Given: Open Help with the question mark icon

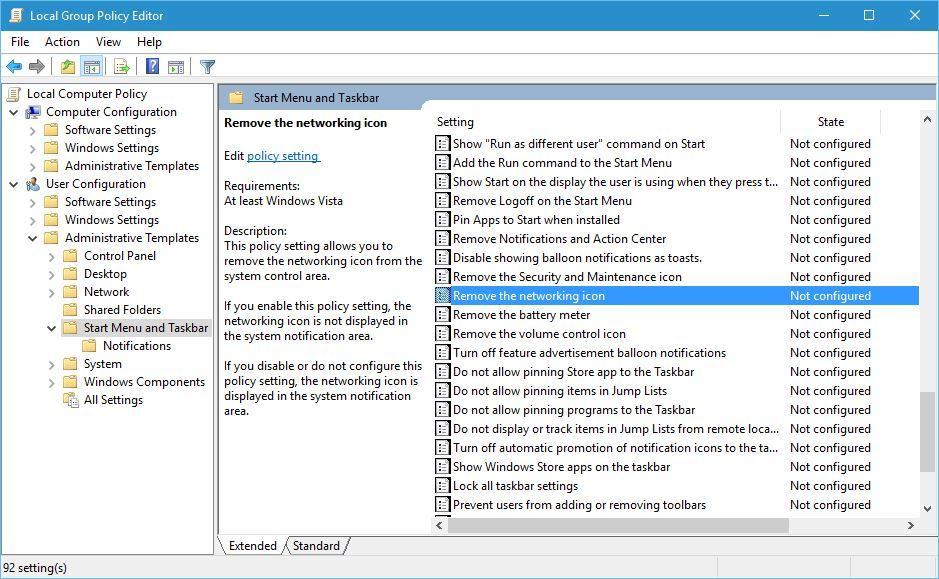Looking at the screenshot, I should pos(153,66).
